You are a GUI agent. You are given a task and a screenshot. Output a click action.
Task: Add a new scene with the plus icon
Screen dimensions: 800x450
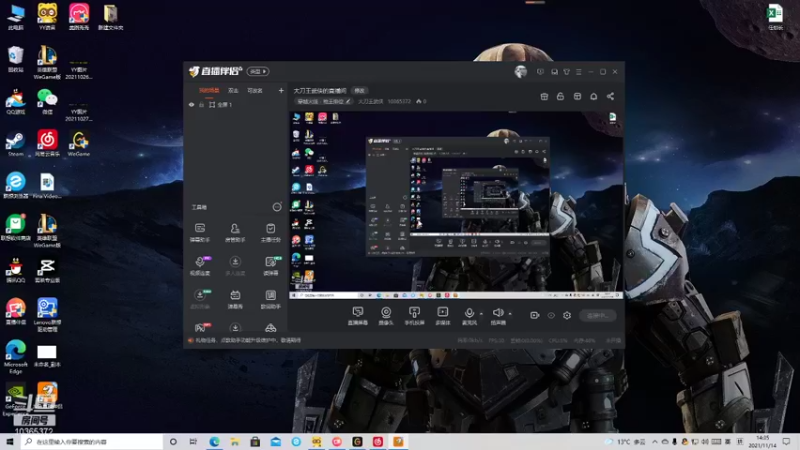point(281,91)
